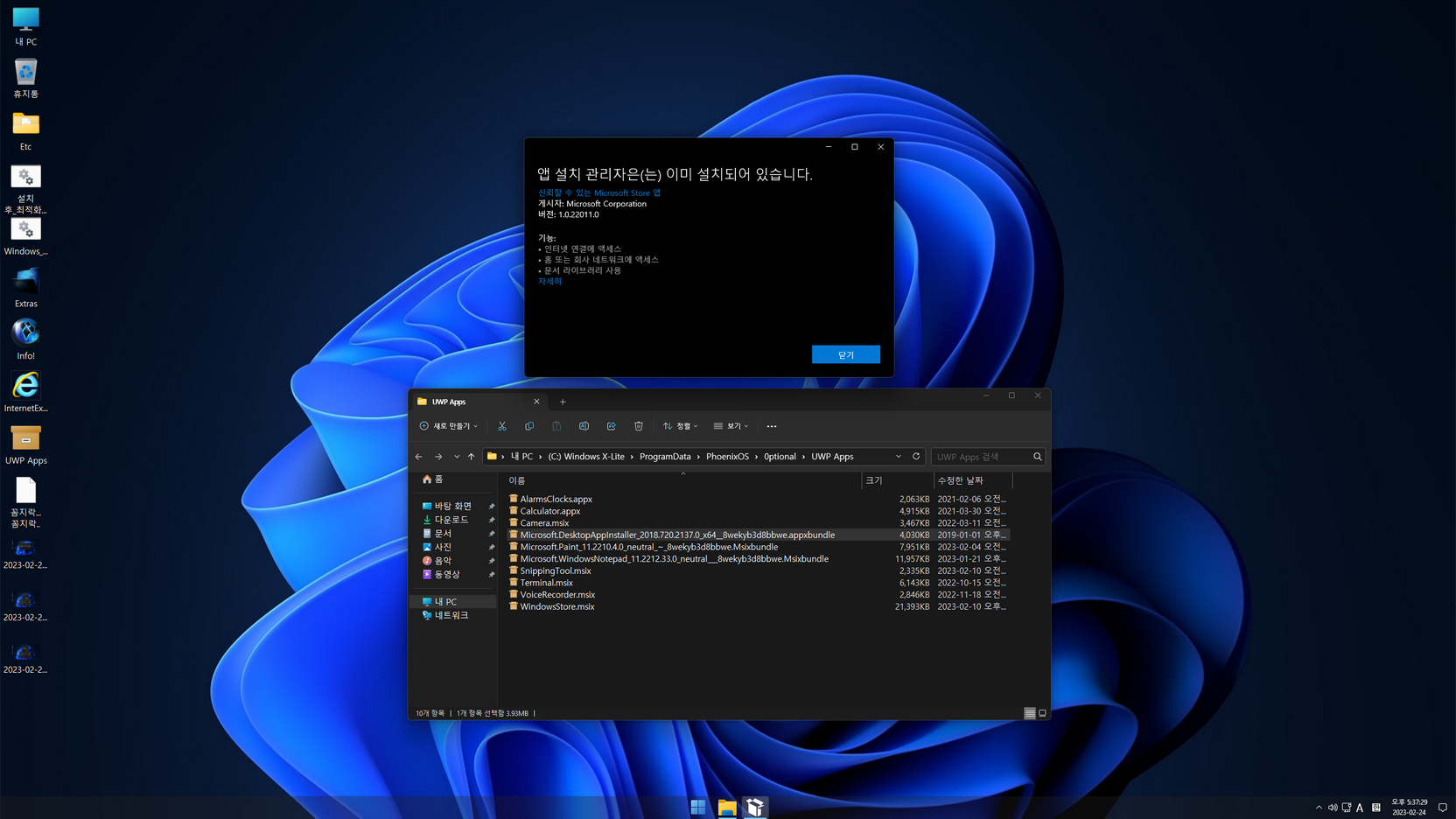Select the Etc folder desktop icon
The width and height of the screenshot is (1456, 819).
click(x=25, y=131)
